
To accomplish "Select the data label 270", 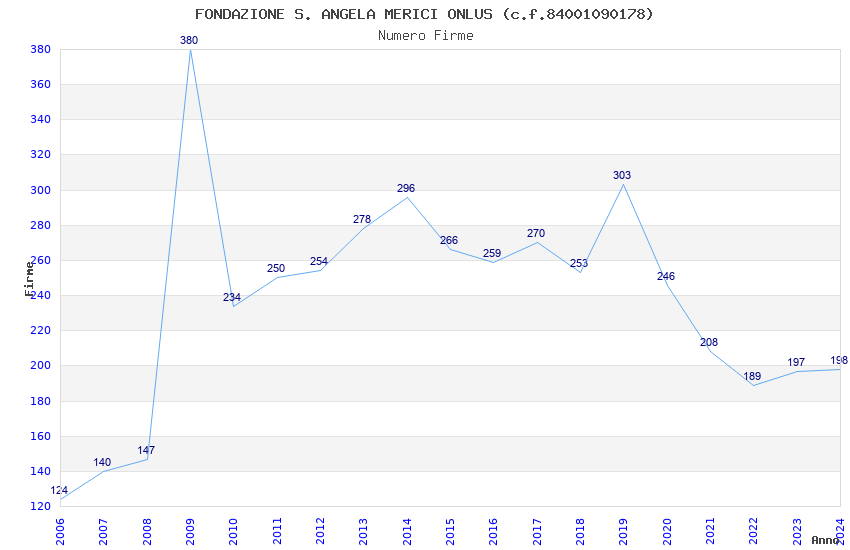I will coord(536,233).
